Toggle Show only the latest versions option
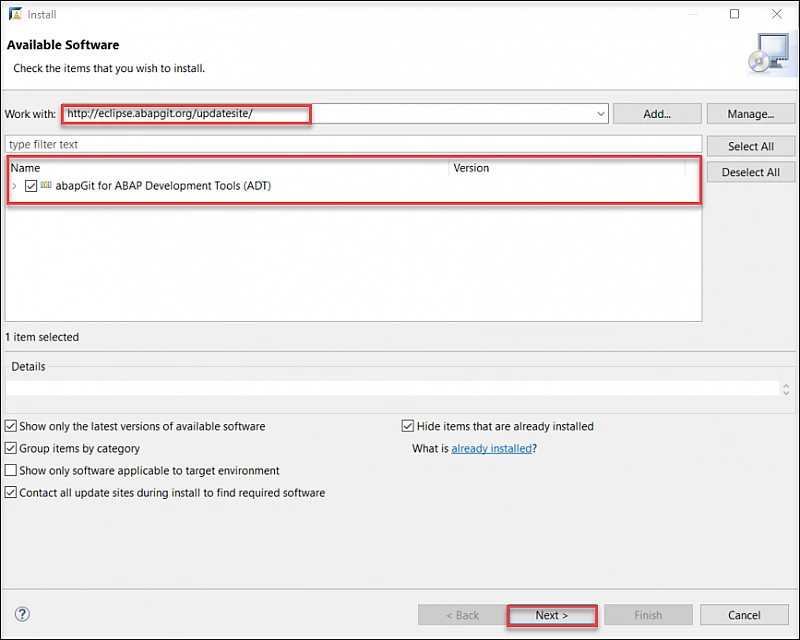Image resolution: width=800 pixels, height=640 pixels. tap(11, 426)
